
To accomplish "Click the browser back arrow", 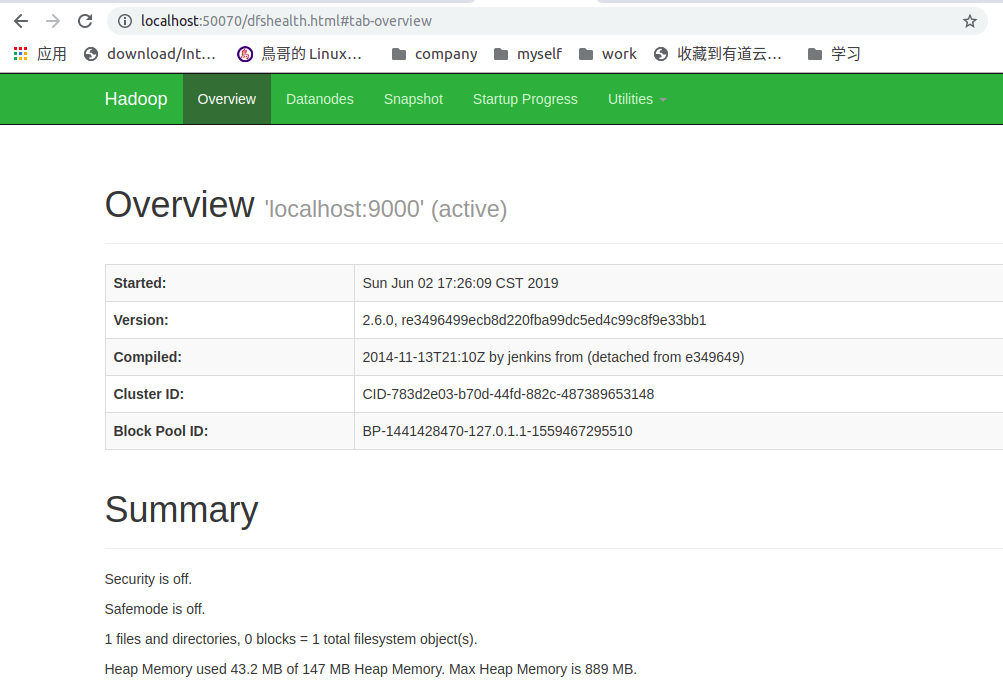I will (x=21, y=21).
